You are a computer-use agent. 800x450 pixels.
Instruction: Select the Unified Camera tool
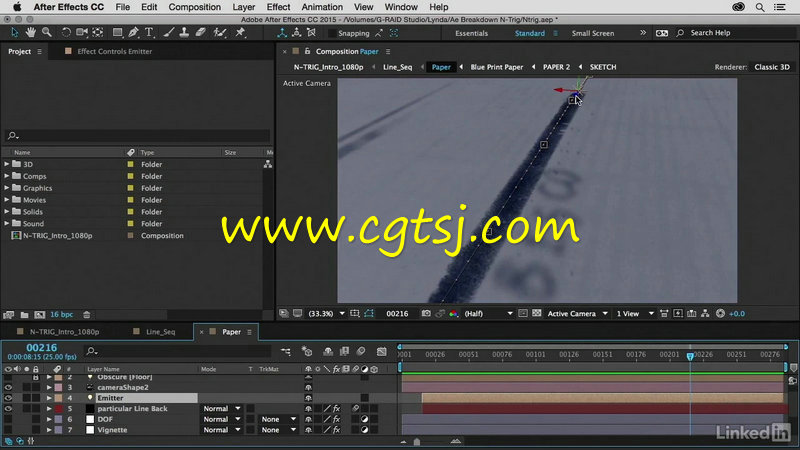[x=82, y=33]
